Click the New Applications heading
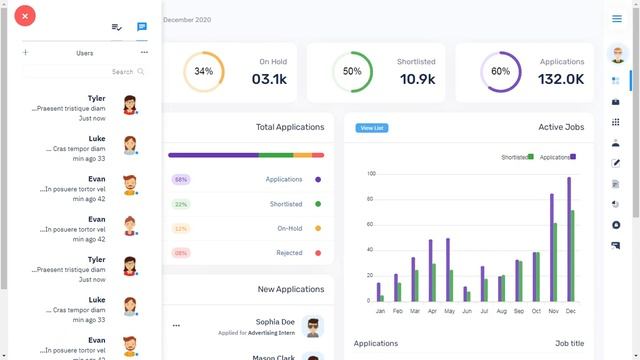Image resolution: width=640 pixels, height=360 pixels. 291,289
